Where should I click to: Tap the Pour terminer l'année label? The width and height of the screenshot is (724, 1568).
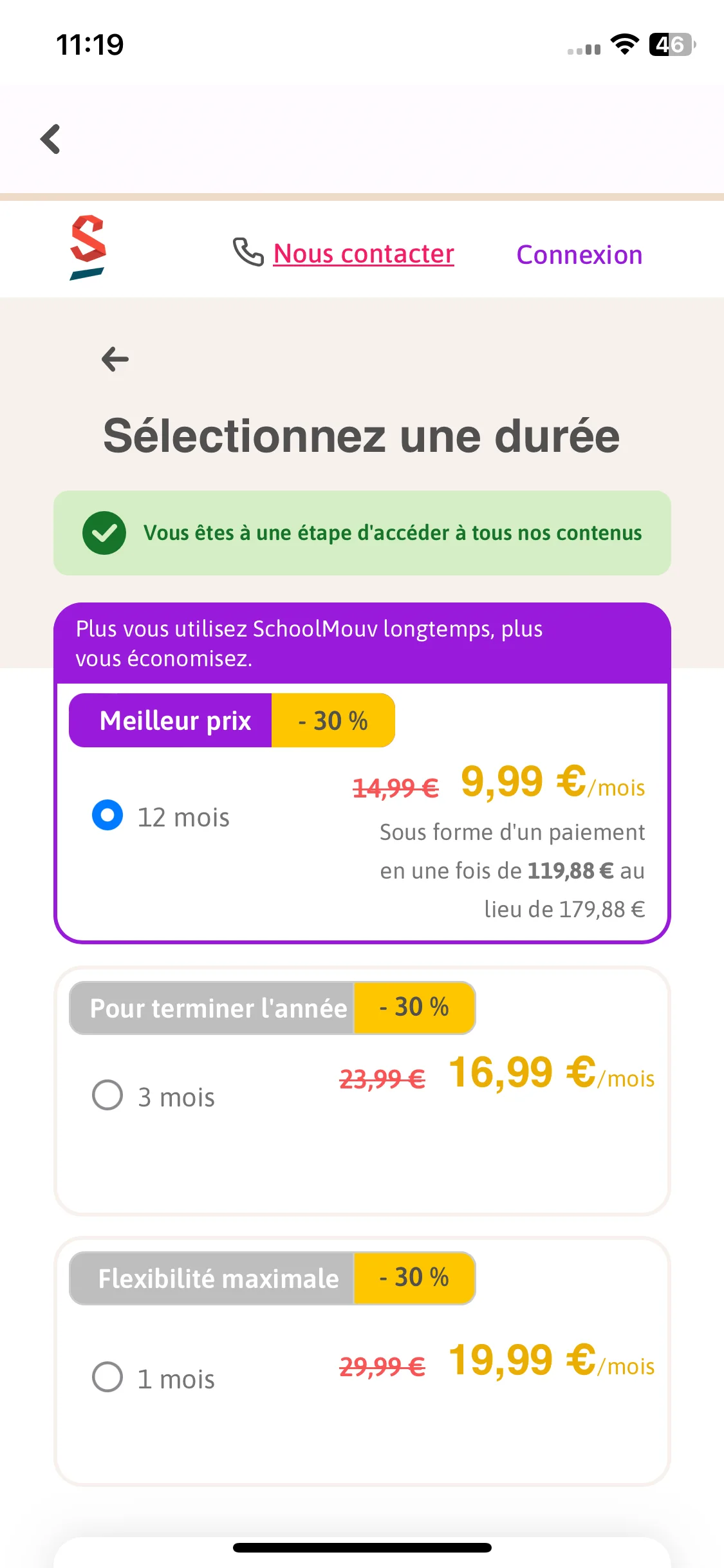click(x=218, y=1008)
